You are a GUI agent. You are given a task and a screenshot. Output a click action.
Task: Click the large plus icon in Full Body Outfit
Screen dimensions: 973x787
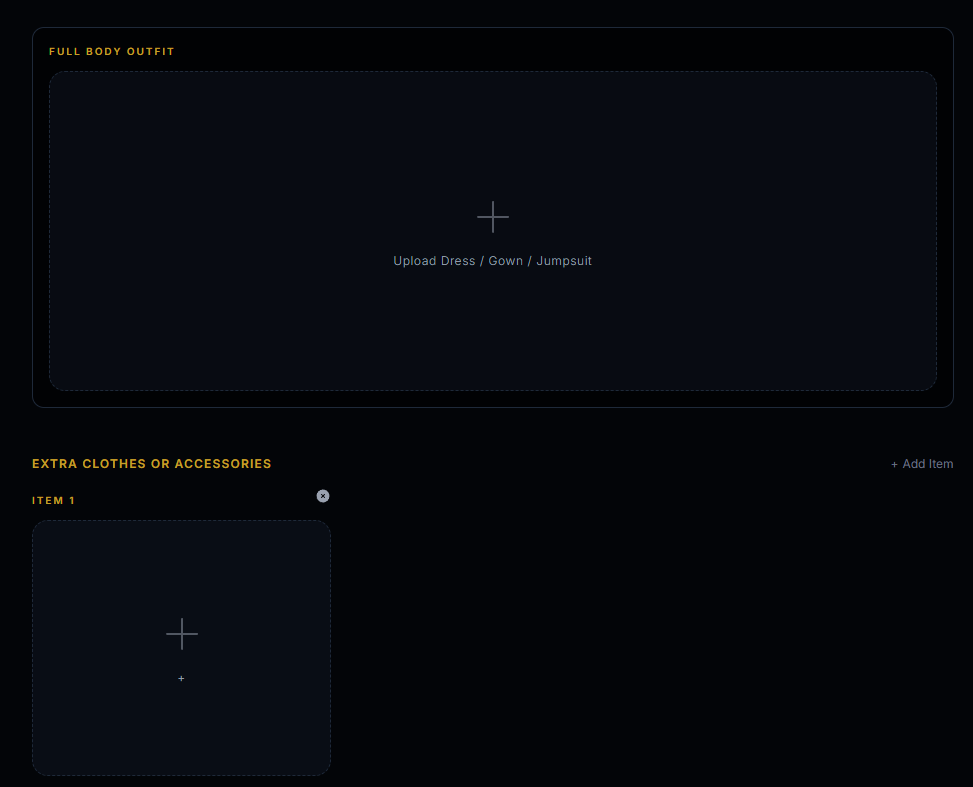point(492,217)
